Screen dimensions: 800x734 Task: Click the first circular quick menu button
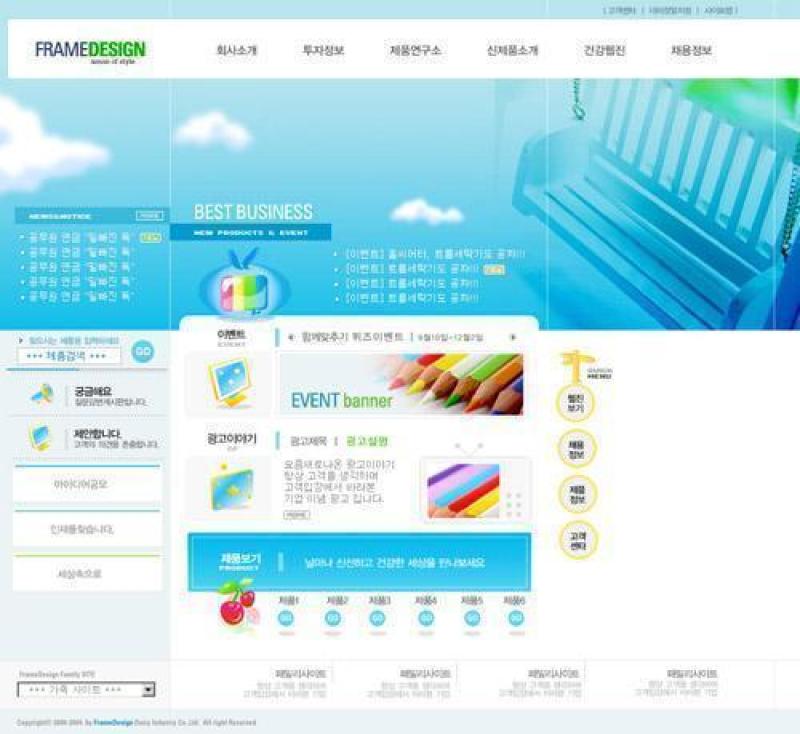click(576, 403)
